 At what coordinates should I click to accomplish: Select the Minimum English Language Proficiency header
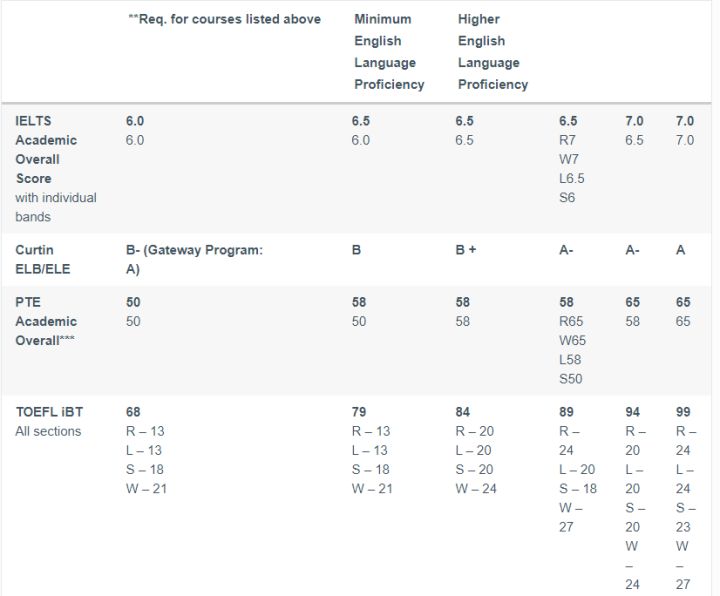[x=389, y=52]
